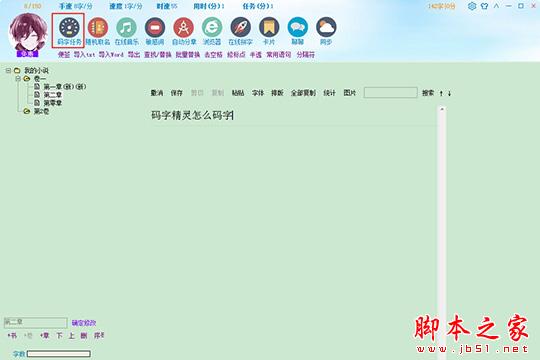Open the chat bubbles icon
This screenshot has width=540, height=360.
[298, 27]
